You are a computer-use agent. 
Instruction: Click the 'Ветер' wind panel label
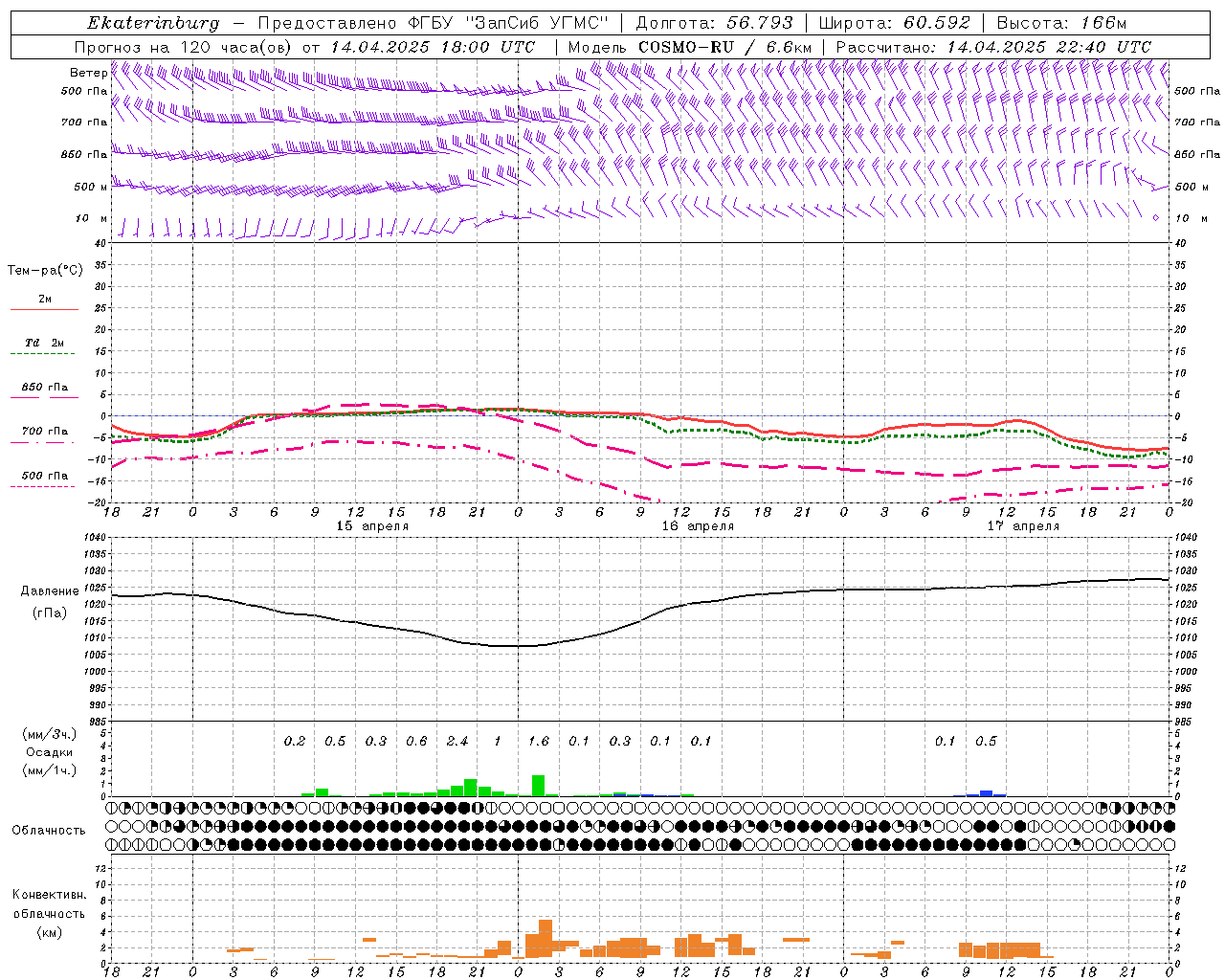pyautogui.click(x=88, y=73)
